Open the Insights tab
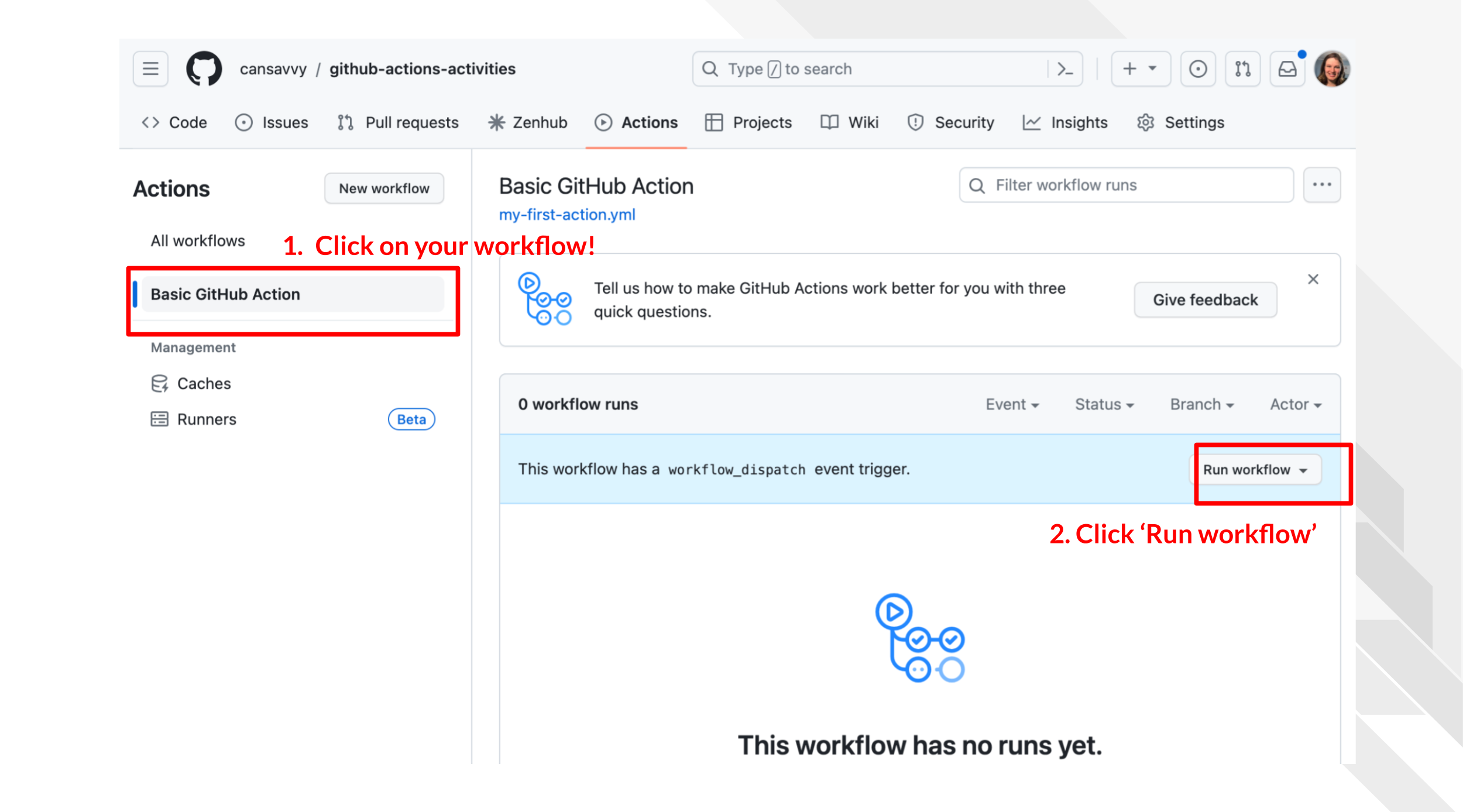 tap(1065, 122)
